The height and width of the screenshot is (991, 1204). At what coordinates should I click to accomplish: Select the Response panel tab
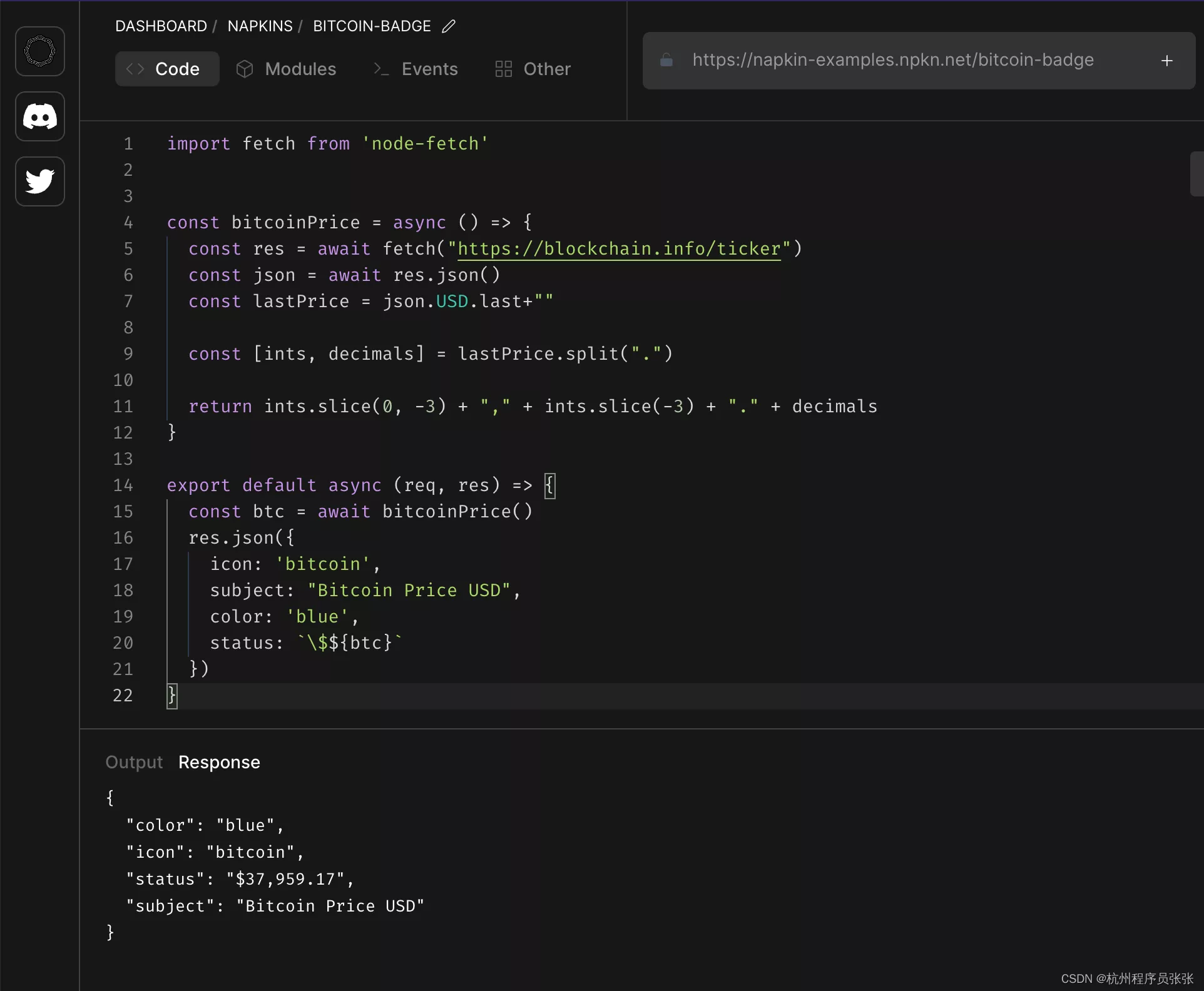tap(219, 762)
